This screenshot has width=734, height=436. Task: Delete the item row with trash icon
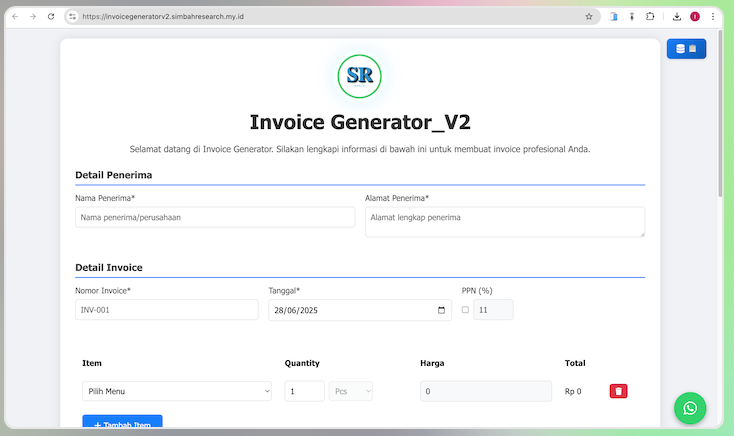click(x=619, y=391)
